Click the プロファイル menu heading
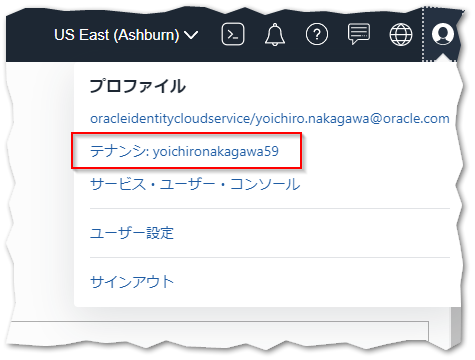Viewport: 475px width, 360px height. click(x=138, y=86)
